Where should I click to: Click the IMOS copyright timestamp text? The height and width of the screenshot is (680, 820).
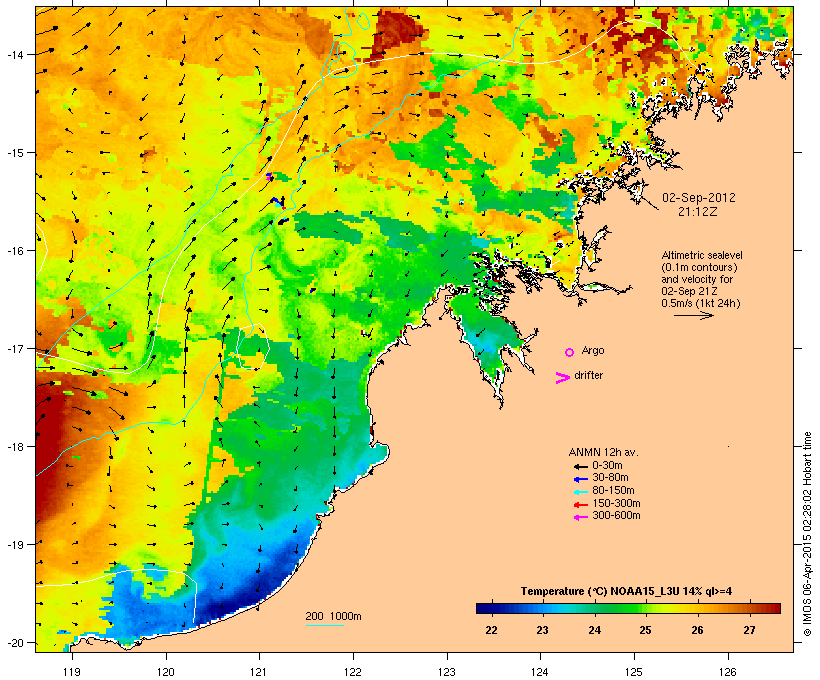click(807, 534)
